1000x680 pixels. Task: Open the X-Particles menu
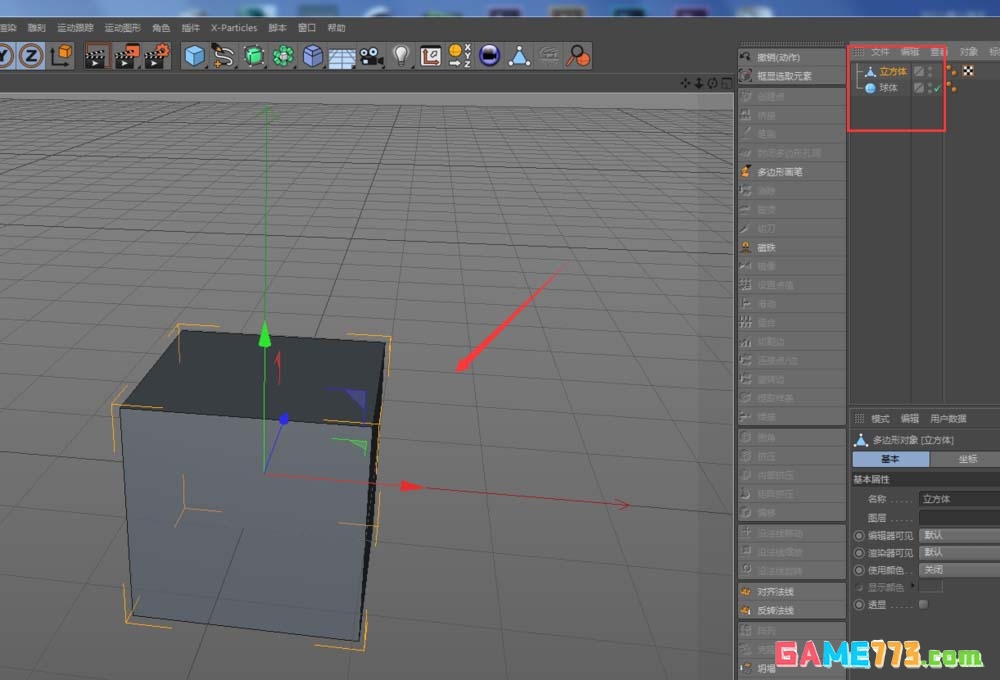click(233, 27)
